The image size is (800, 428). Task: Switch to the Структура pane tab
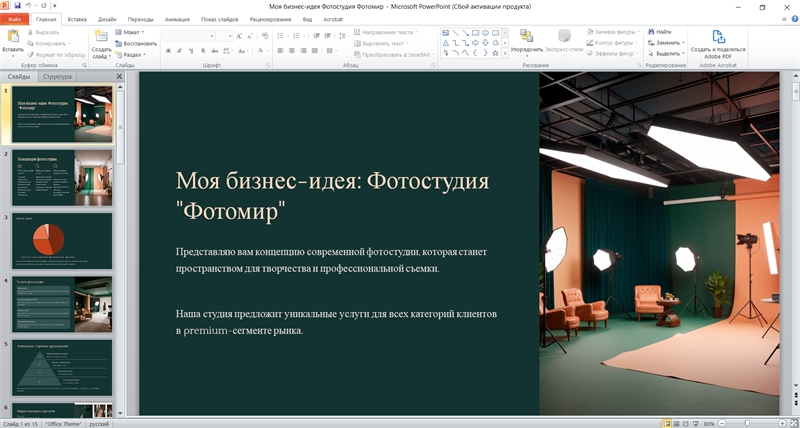(57, 77)
